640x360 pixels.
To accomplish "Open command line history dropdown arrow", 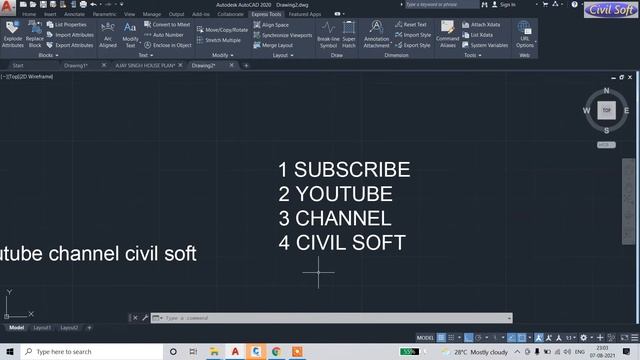I will point(509,318).
